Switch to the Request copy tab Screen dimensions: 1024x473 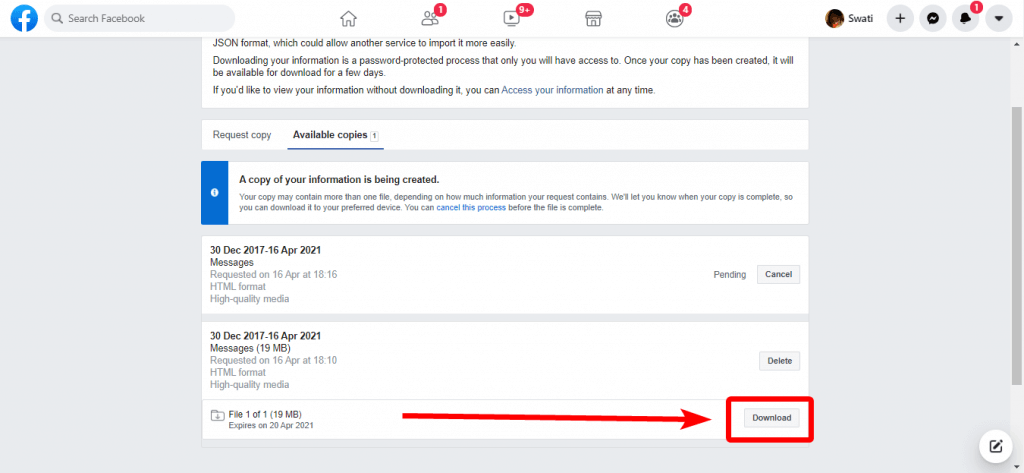coord(242,135)
